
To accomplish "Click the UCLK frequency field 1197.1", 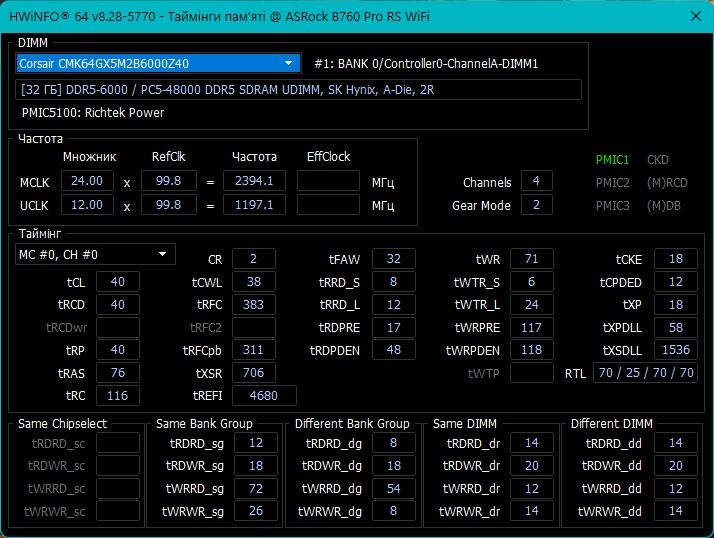I will [x=254, y=205].
